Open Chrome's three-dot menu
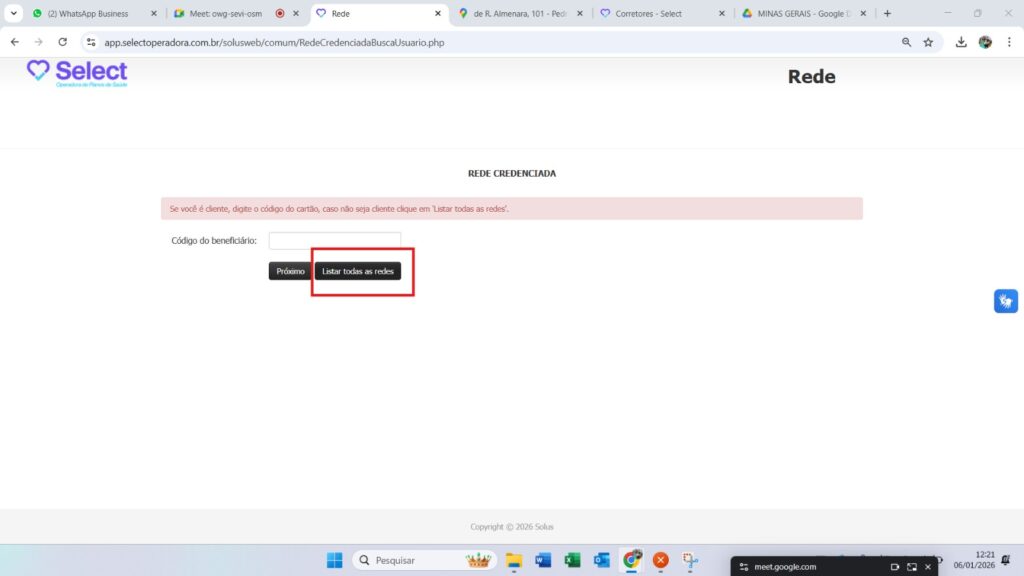 tap(1008, 42)
